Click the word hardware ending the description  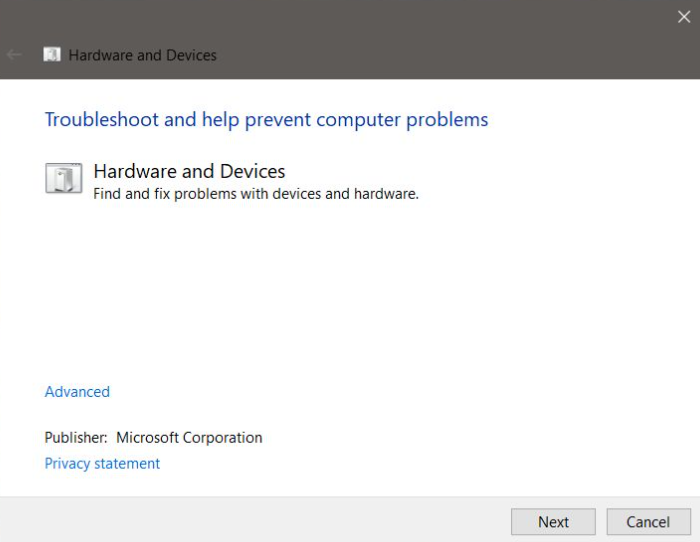coord(385,194)
